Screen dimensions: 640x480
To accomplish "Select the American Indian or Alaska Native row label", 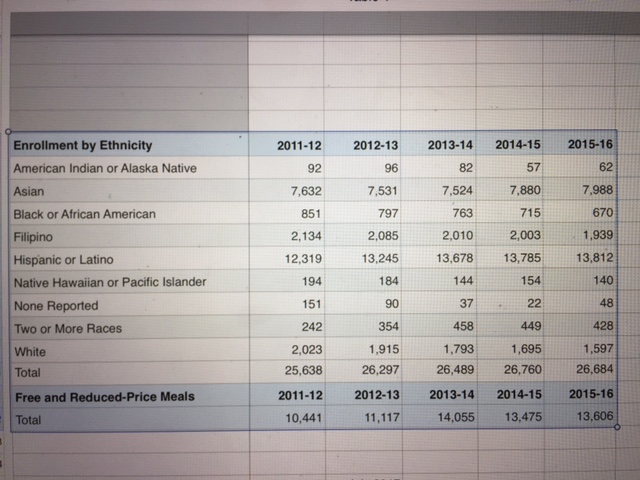I will [105, 168].
